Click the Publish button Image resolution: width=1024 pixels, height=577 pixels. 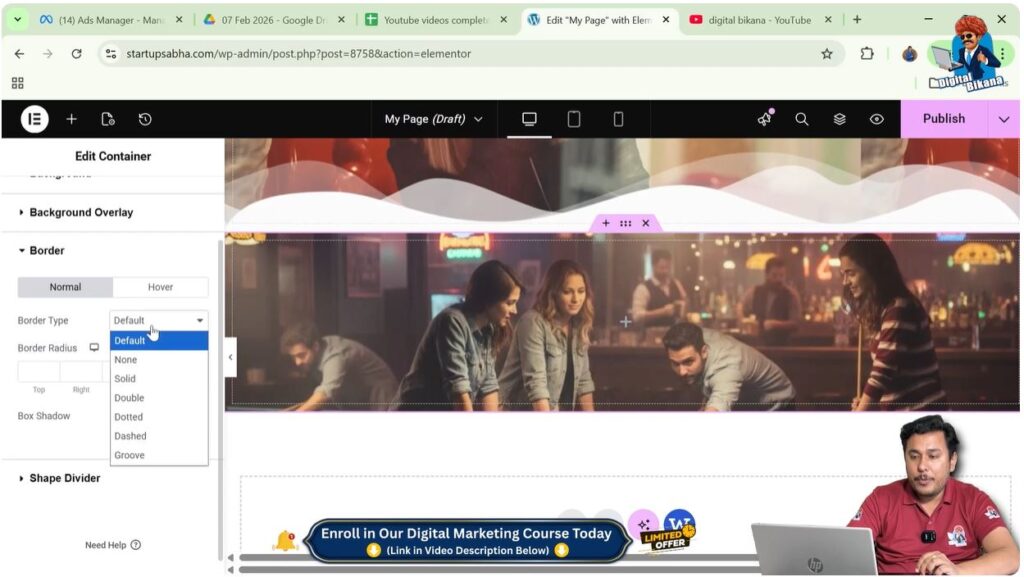[943, 119]
